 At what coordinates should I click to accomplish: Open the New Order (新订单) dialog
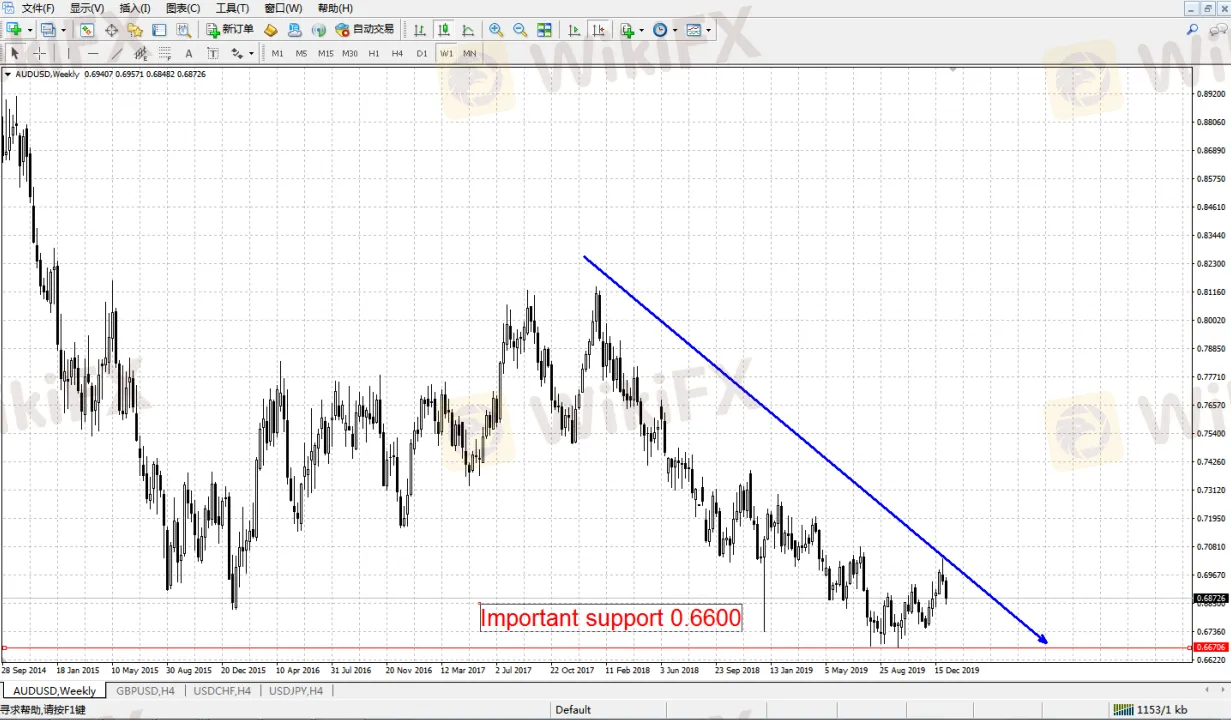click(x=230, y=30)
